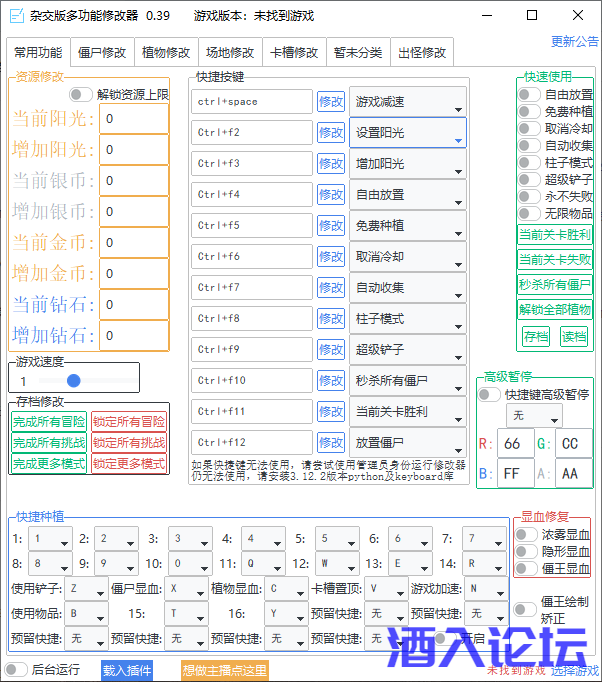
Task: Open quick-plant slot 1 key dropdown
Action: (50, 539)
